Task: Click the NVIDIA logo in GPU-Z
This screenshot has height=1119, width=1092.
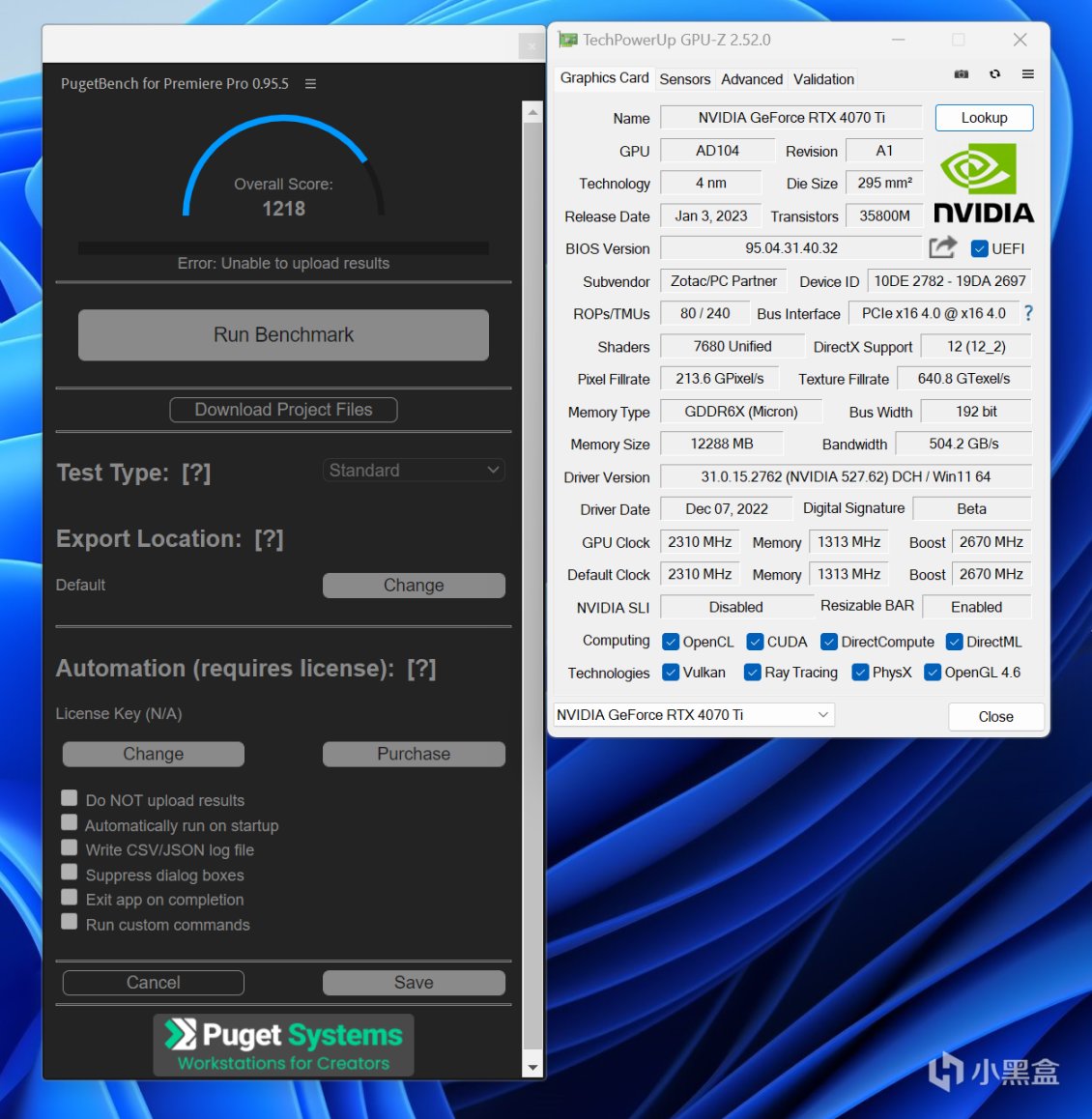Action: [984, 185]
